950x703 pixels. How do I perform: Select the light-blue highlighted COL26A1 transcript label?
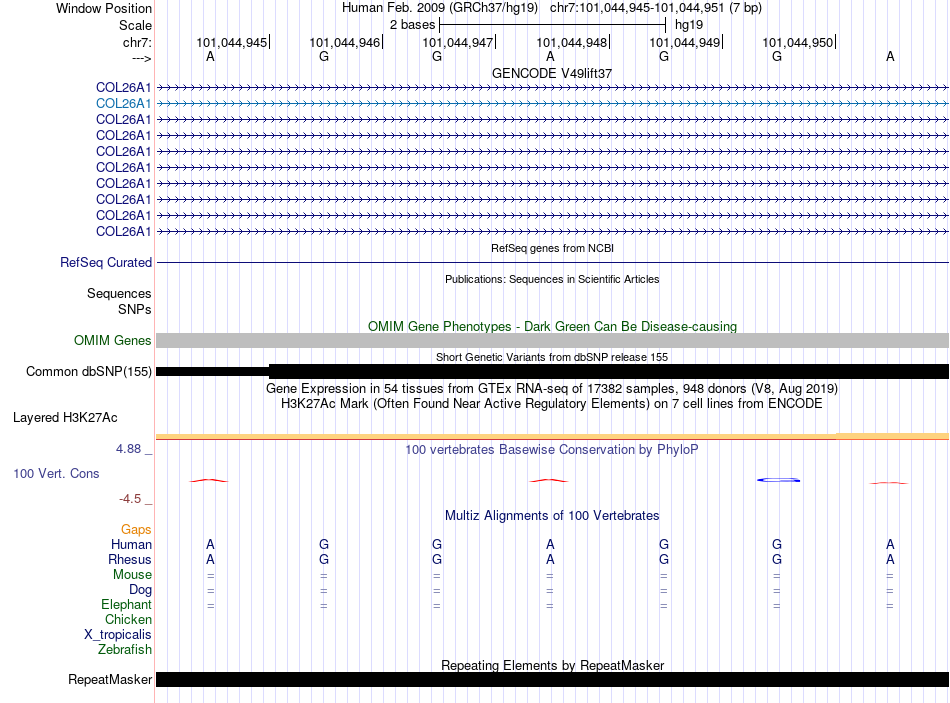123,104
